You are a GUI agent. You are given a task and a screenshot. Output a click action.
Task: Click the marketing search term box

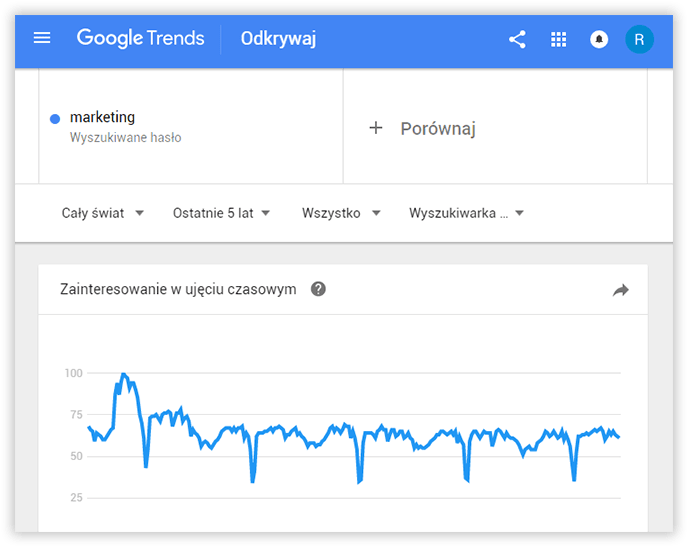coord(190,126)
